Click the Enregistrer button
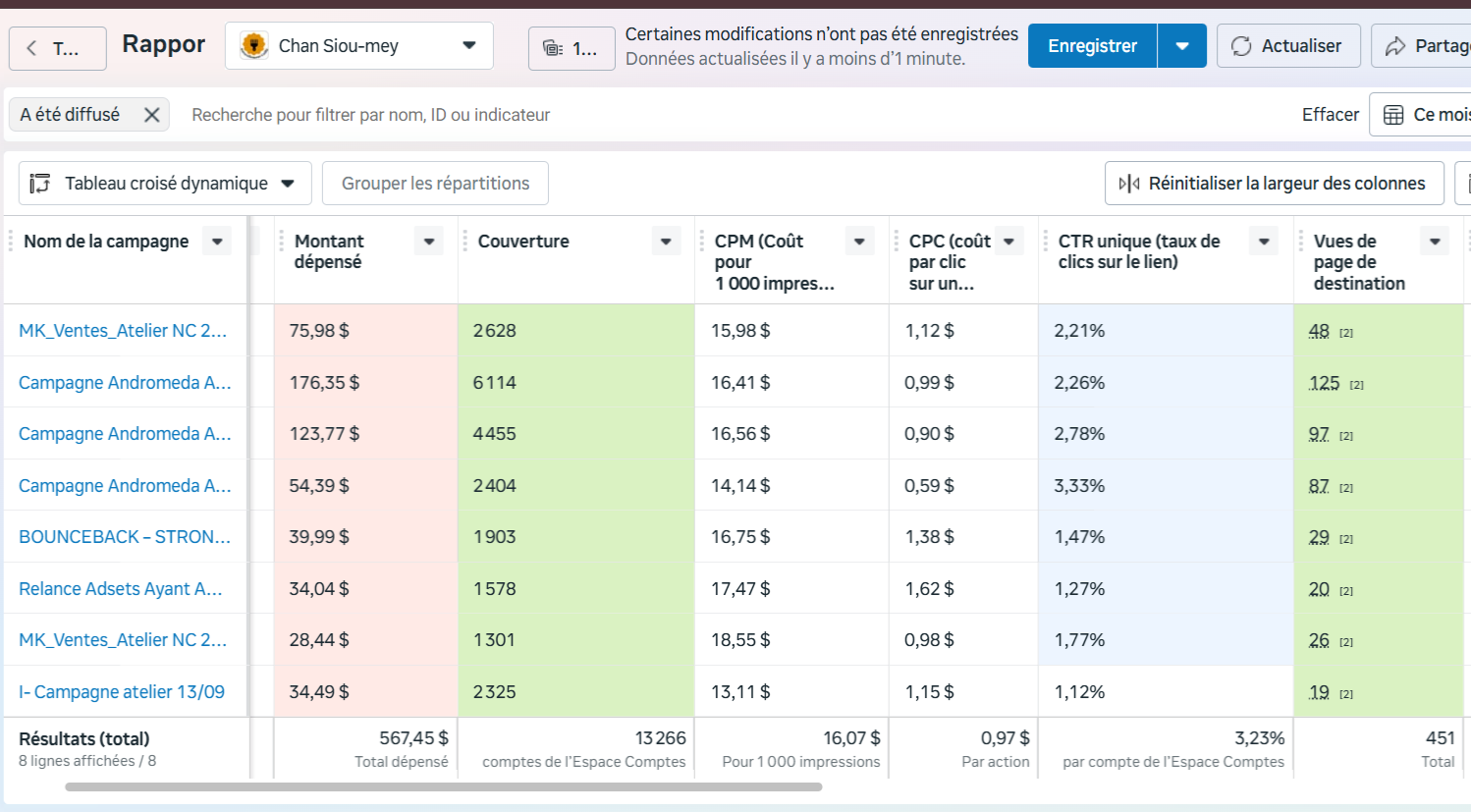This screenshot has height=812, width=1471. point(1092,46)
